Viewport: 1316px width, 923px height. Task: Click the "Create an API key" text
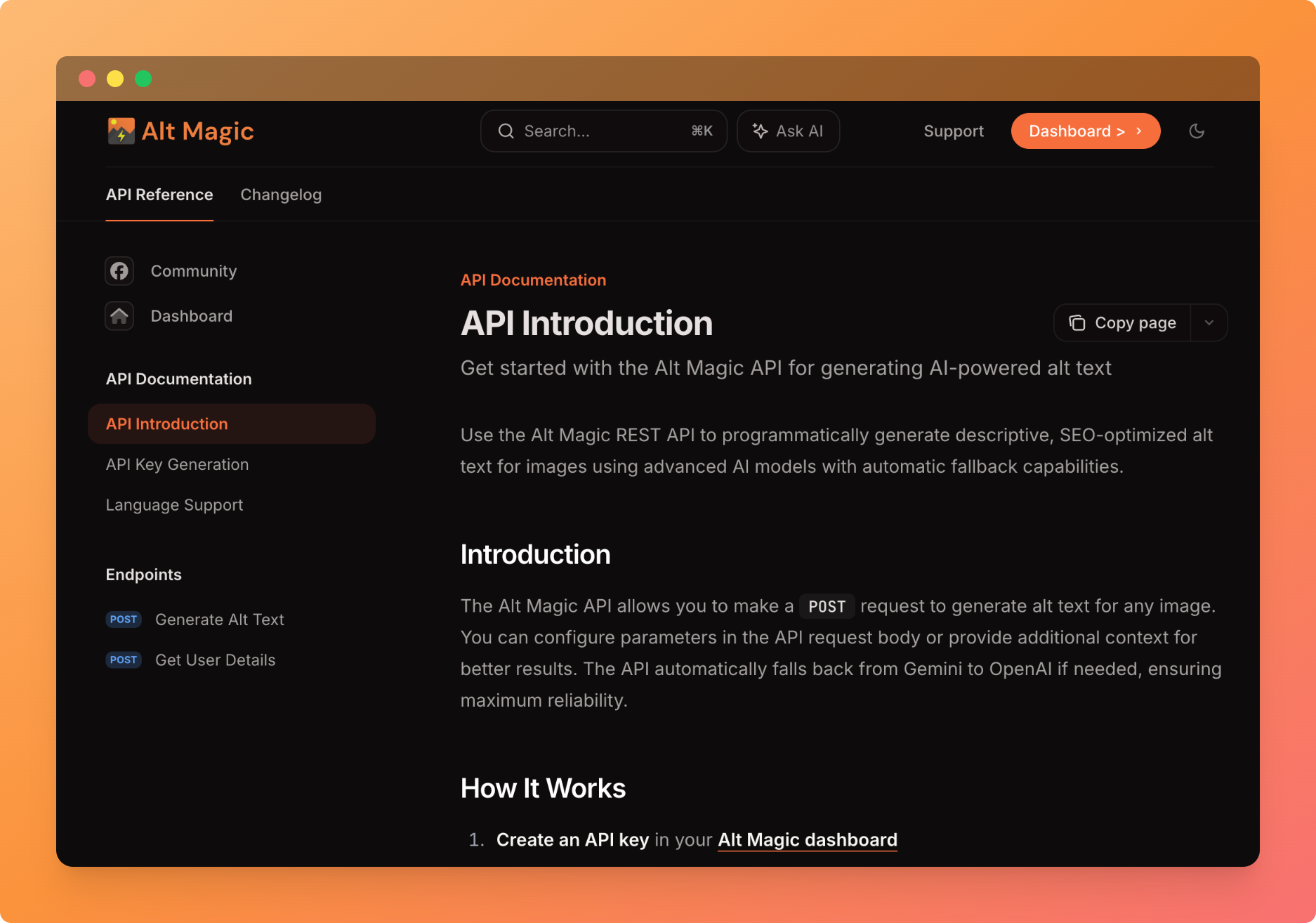pyautogui.click(x=572, y=840)
